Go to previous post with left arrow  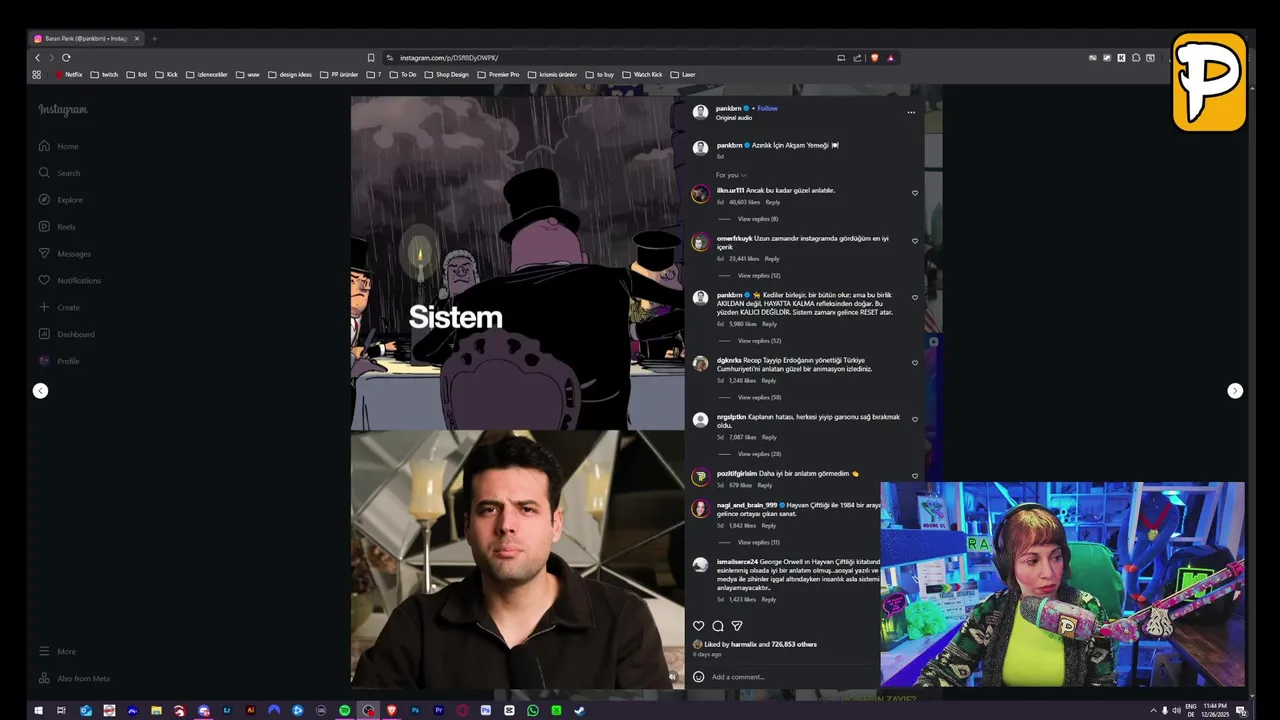(x=40, y=391)
